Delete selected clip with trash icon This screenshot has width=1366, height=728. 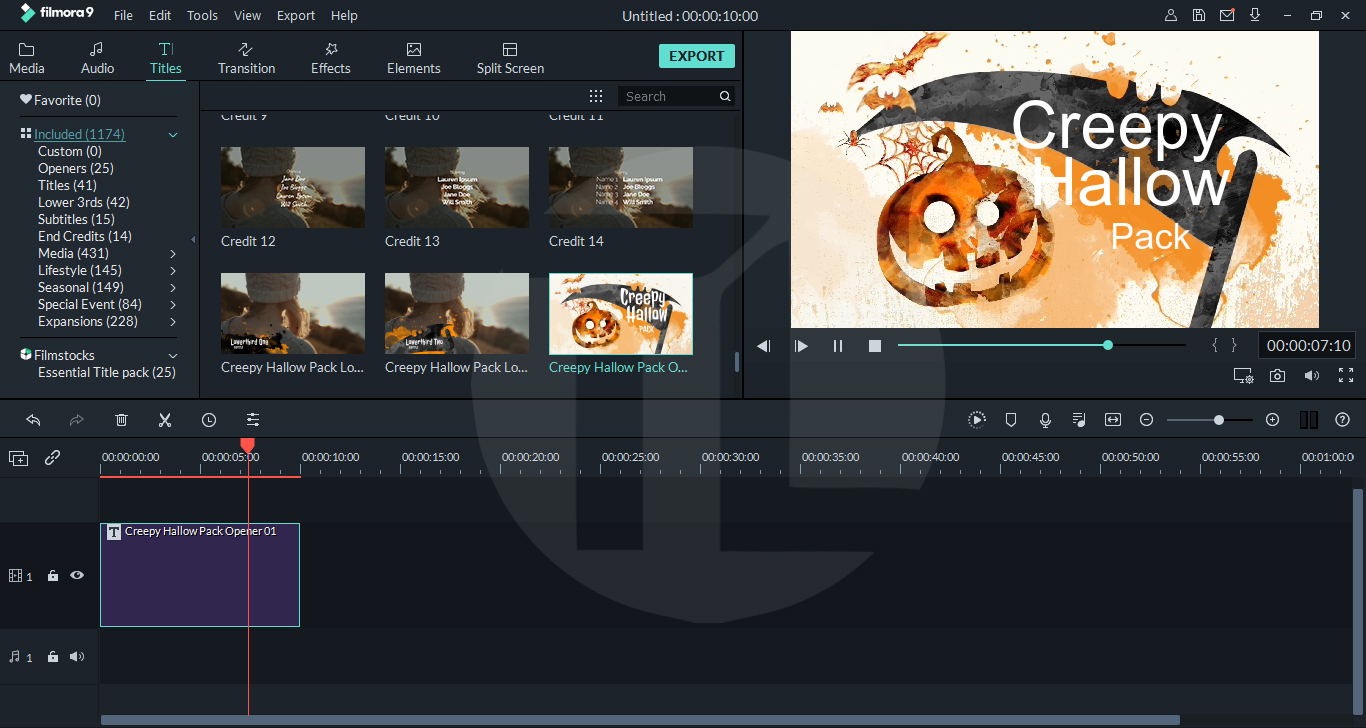(x=121, y=420)
